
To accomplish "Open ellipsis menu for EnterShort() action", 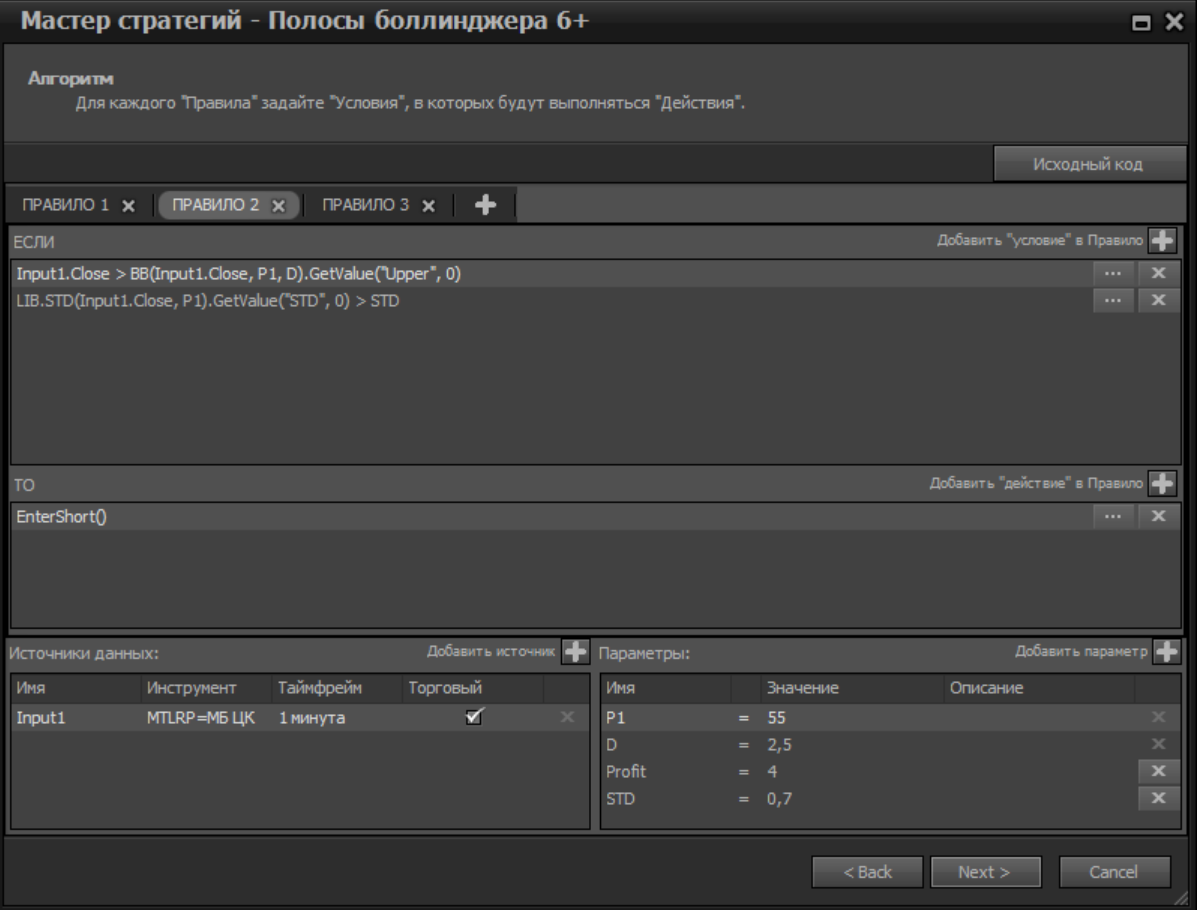I will (x=1112, y=516).
